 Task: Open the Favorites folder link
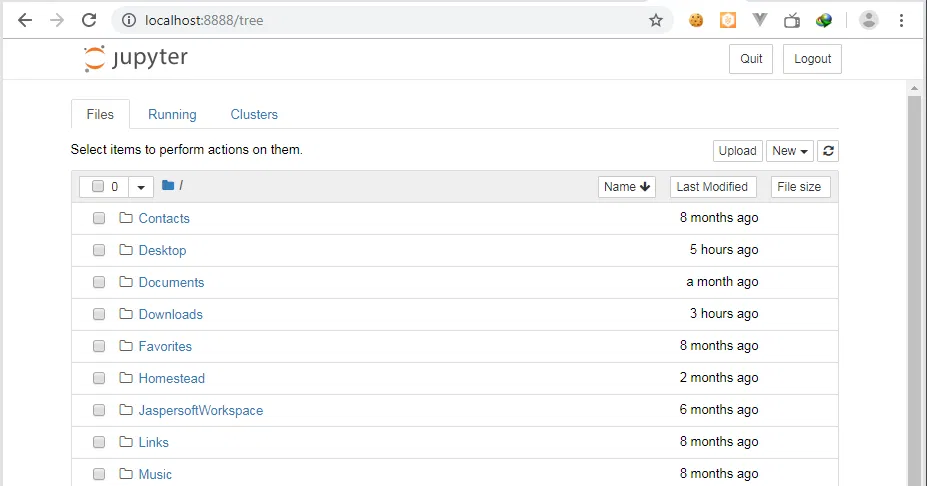(165, 346)
